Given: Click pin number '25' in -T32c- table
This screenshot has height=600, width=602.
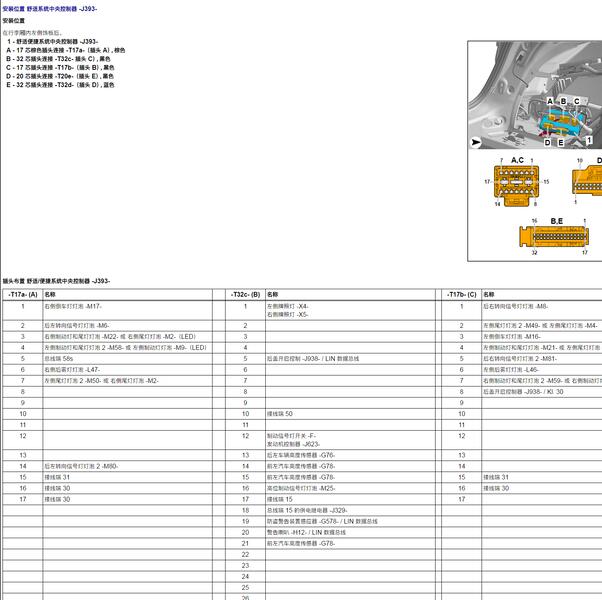Looking at the screenshot, I should tap(245, 588).
